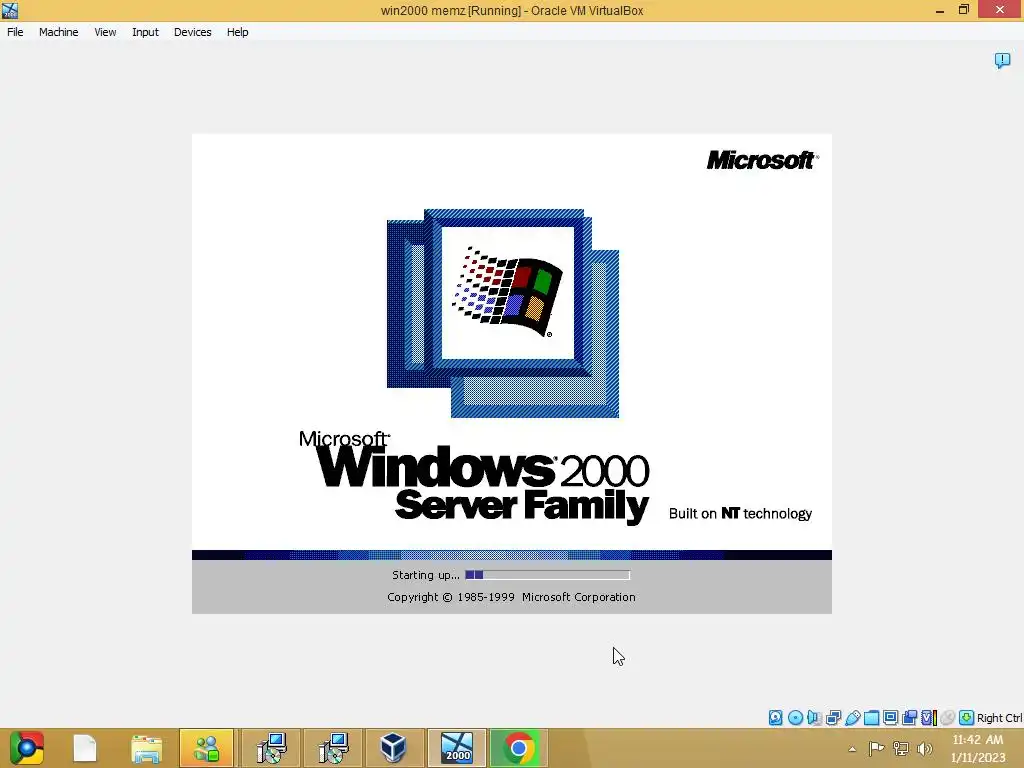Viewport: 1024px width, 768px height.
Task: Open the Machine menu
Action: pos(58,32)
